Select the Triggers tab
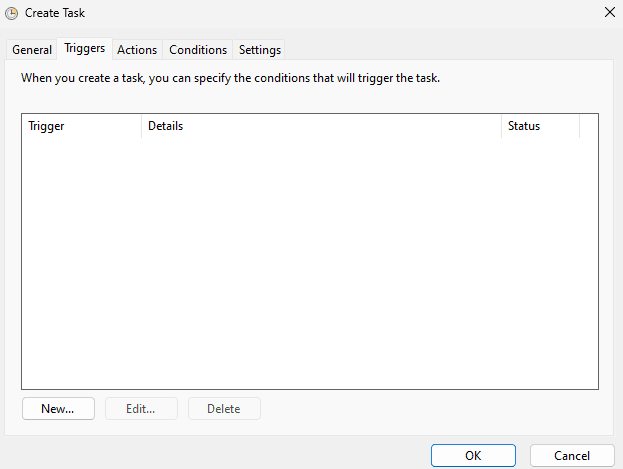Image resolution: width=623 pixels, height=469 pixels. (85, 48)
